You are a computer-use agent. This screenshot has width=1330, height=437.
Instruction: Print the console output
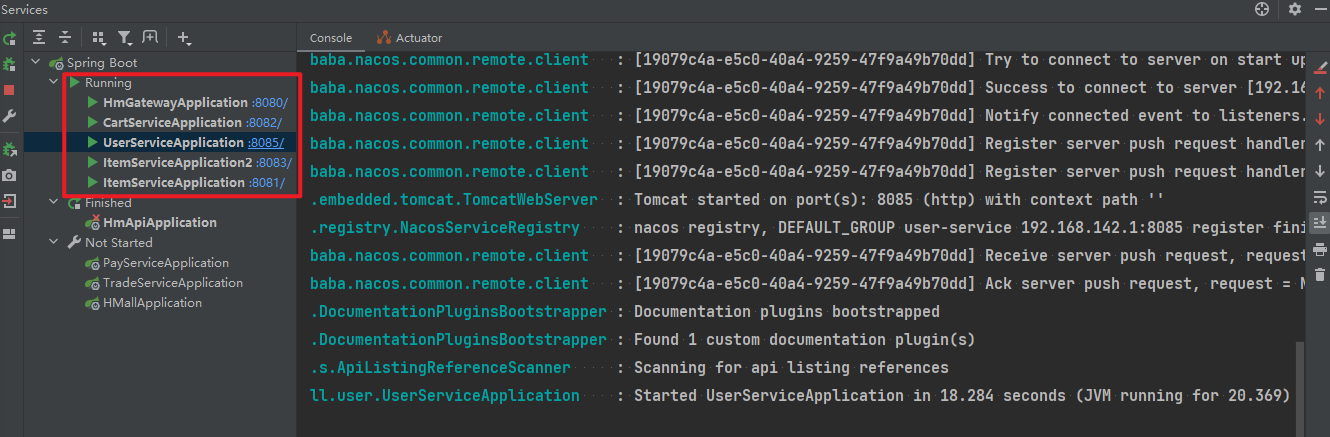pos(1320,248)
